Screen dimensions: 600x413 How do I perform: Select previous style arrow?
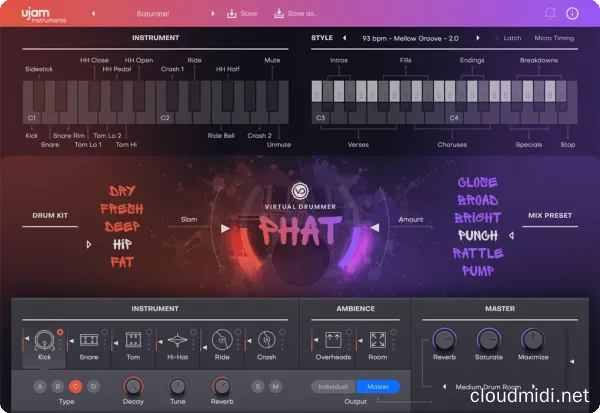344,38
